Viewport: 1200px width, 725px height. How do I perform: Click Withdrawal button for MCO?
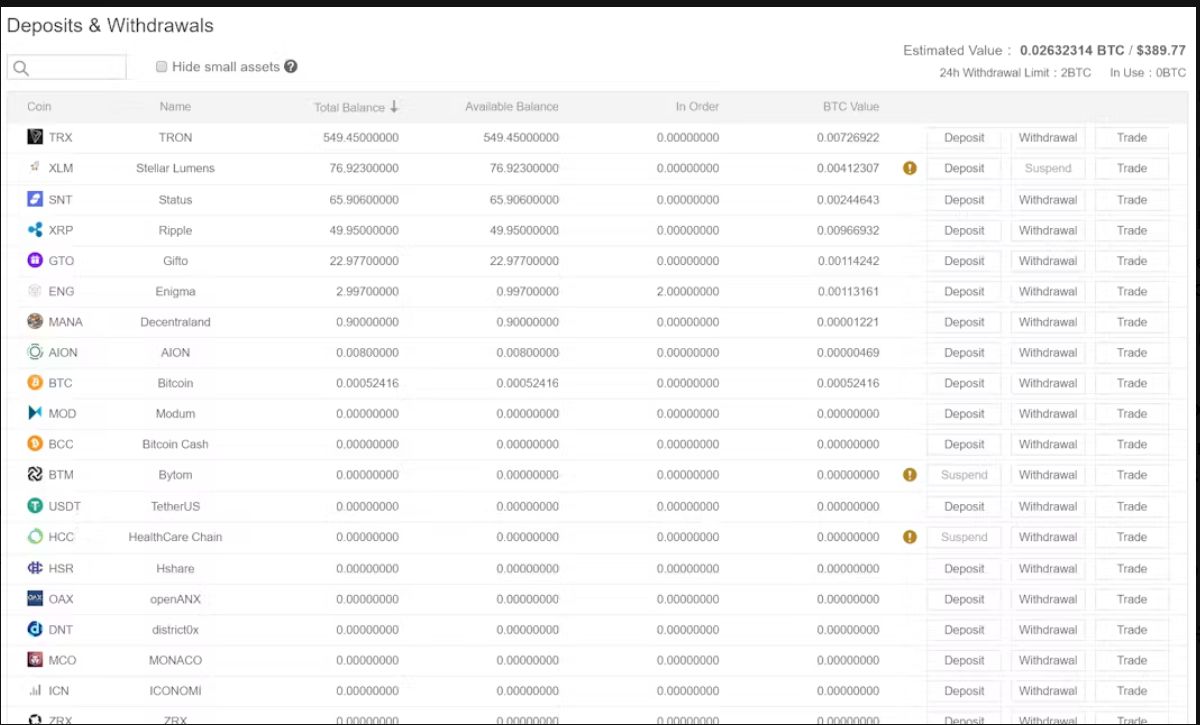pos(1048,661)
